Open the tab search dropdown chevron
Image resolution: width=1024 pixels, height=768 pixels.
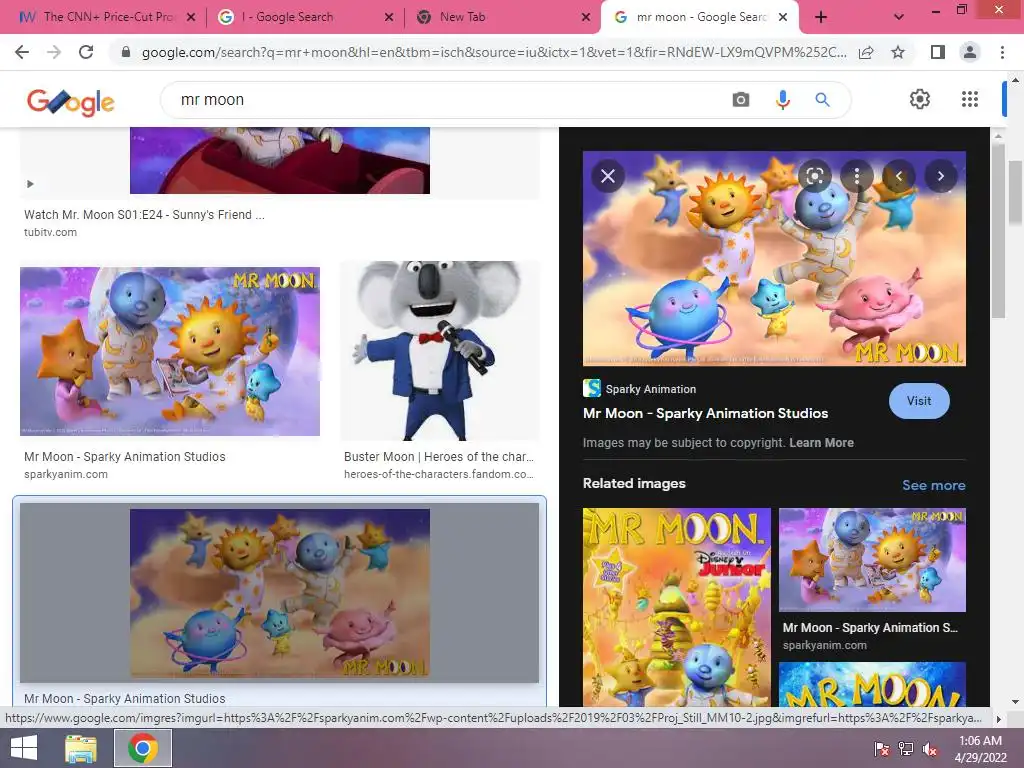[899, 17]
